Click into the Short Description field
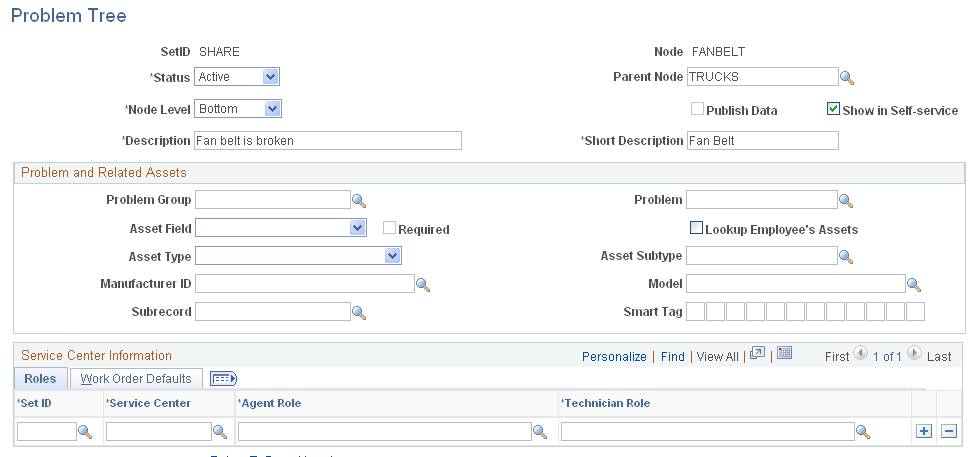 coord(762,141)
